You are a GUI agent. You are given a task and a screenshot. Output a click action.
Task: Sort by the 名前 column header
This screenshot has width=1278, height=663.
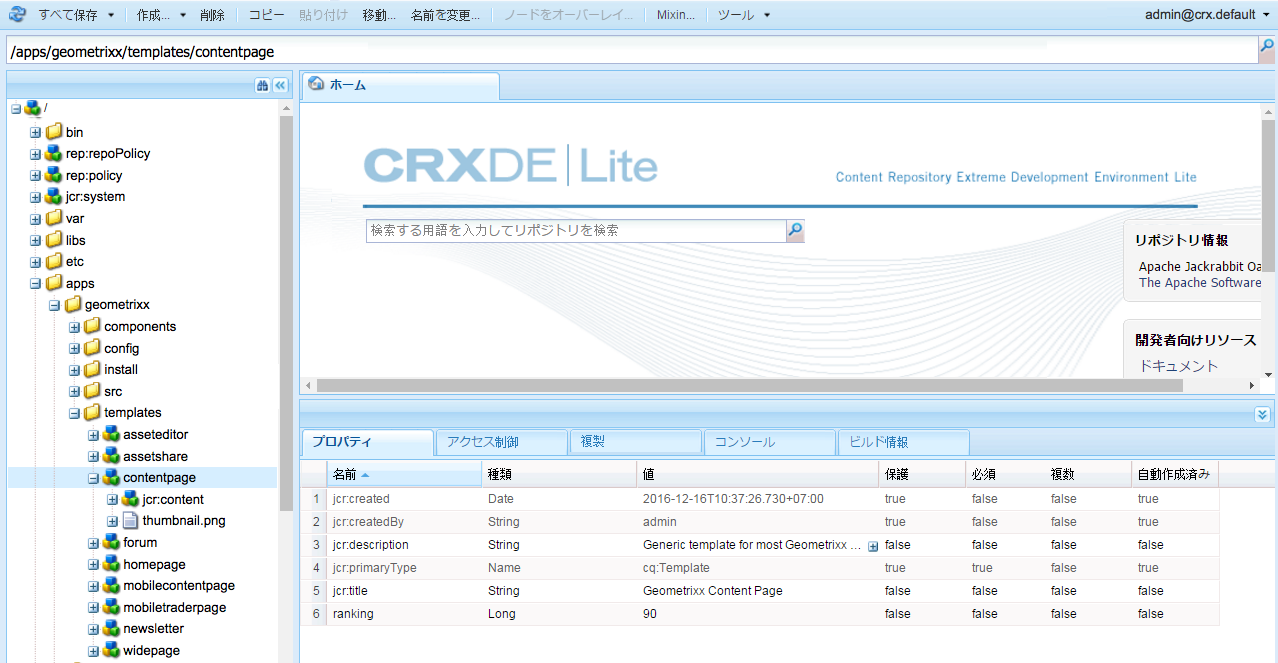point(405,475)
